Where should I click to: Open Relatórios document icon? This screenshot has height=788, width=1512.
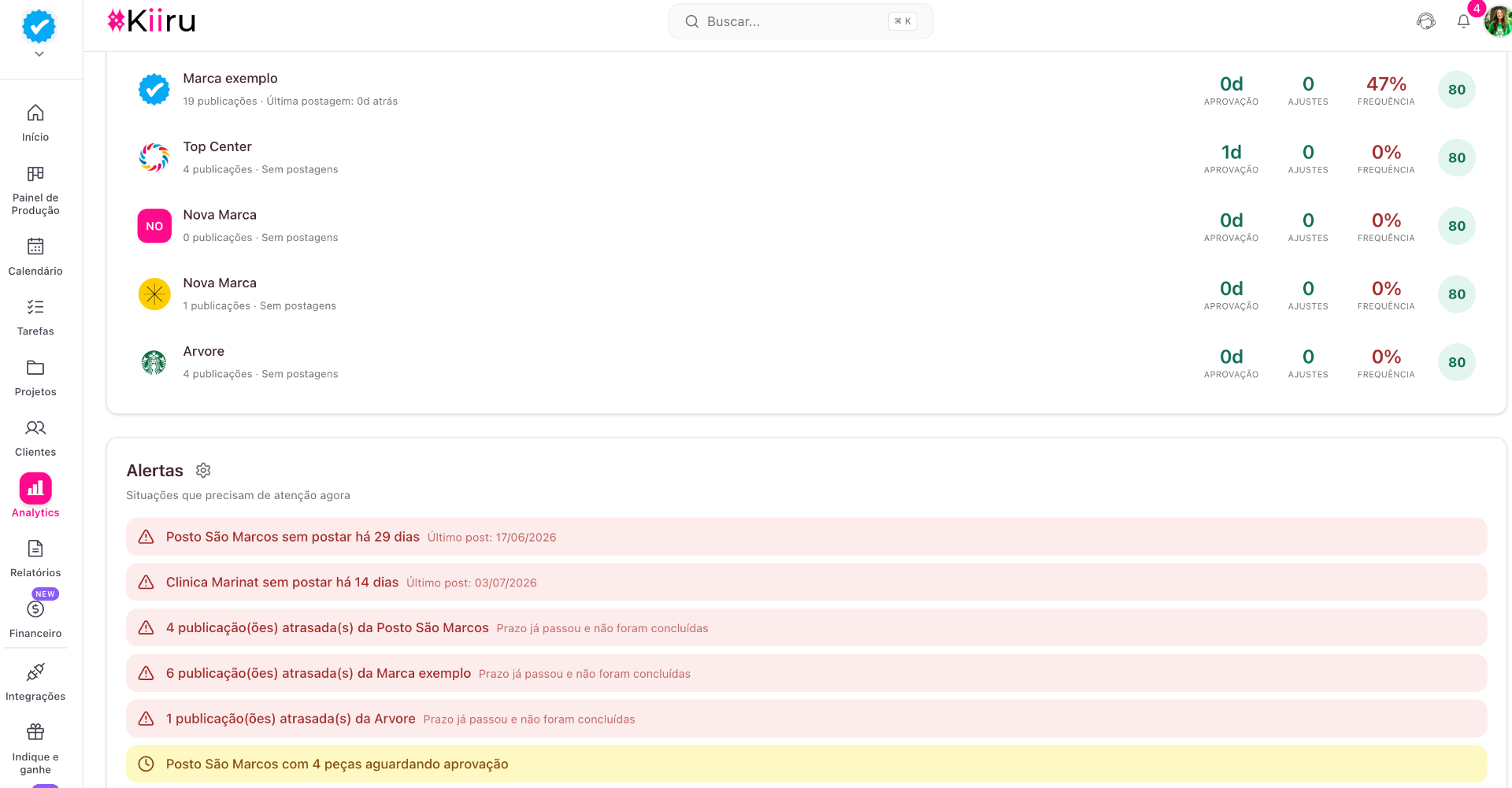(x=35, y=548)
